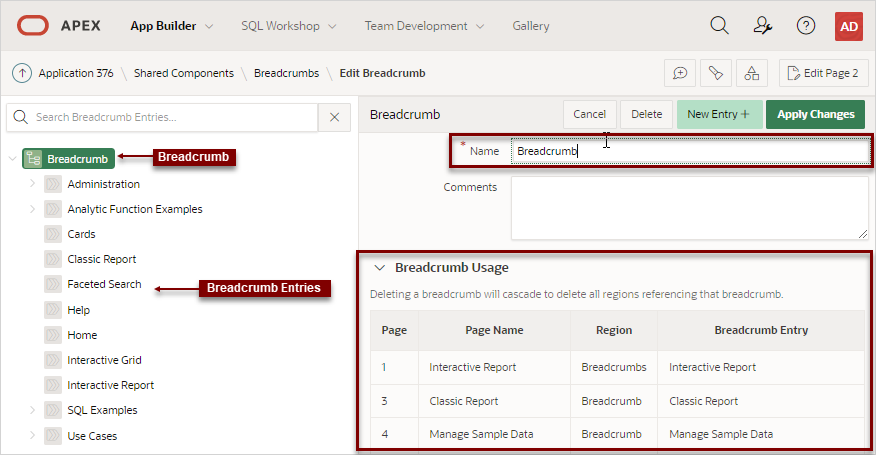Collapse the Breadcrumb root tree node

[x=12, y=159]
